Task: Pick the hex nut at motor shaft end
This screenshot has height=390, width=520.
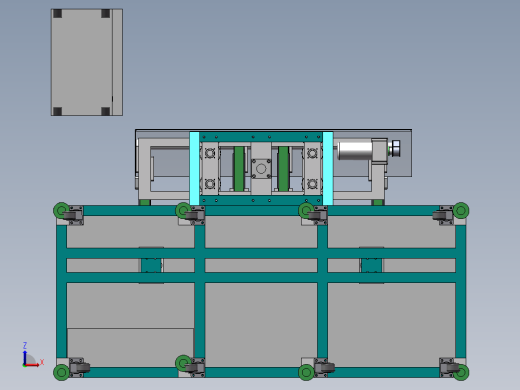Action: click(x=396, y=148)
